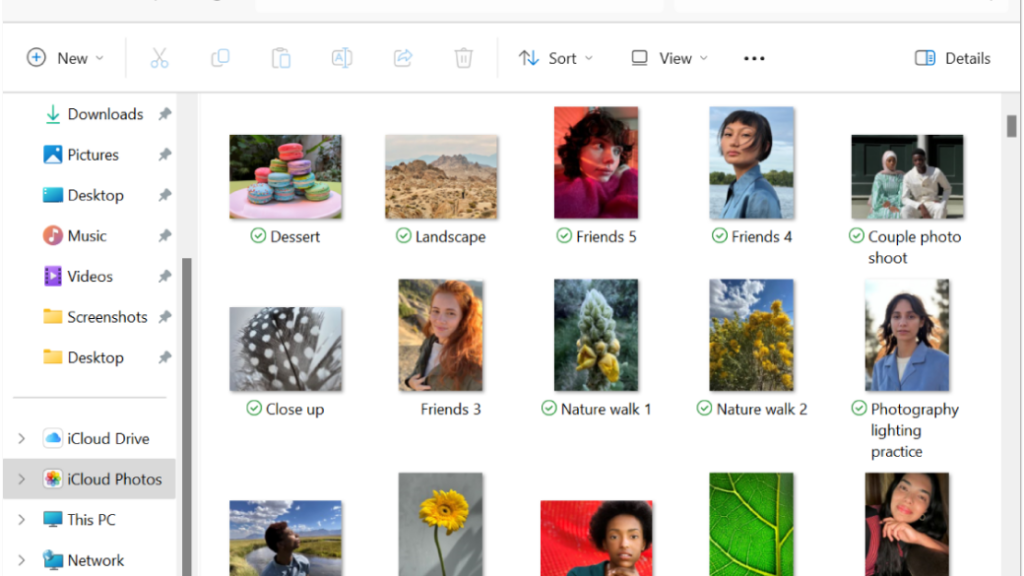Expand This PC in the sidebar
The image size is (1024, 576).
(21, 519)
